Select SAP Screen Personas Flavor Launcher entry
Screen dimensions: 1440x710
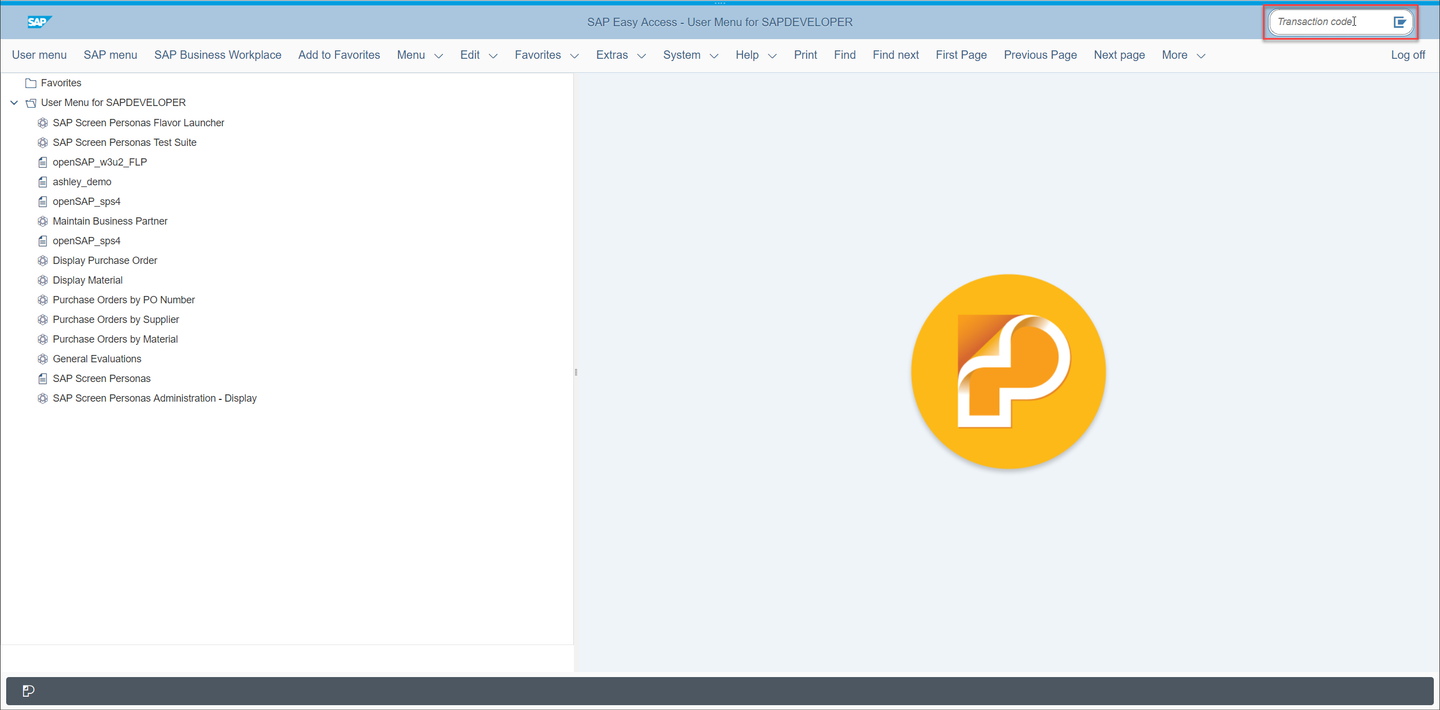(139, 123)
